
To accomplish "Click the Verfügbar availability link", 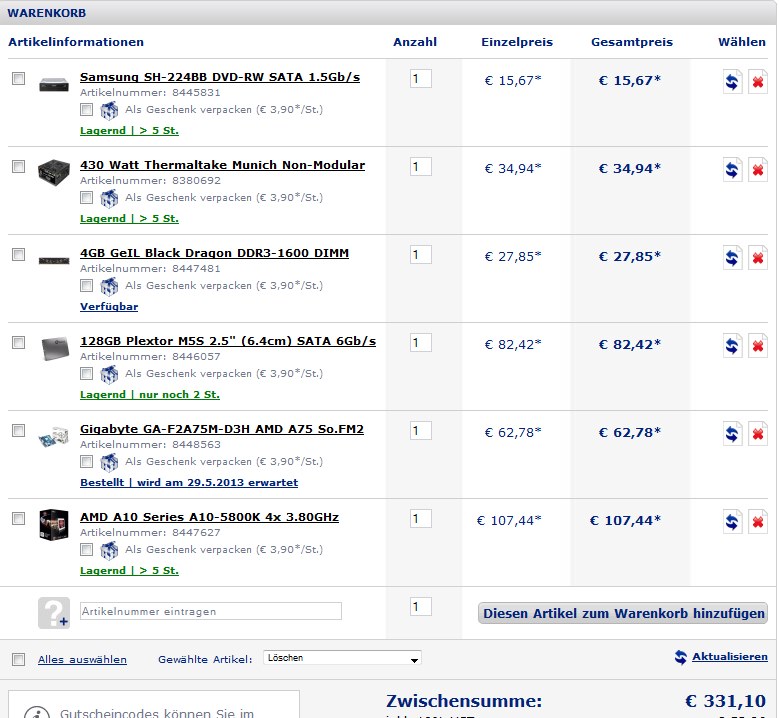I will pyautogui.click(x=109, y=307).
